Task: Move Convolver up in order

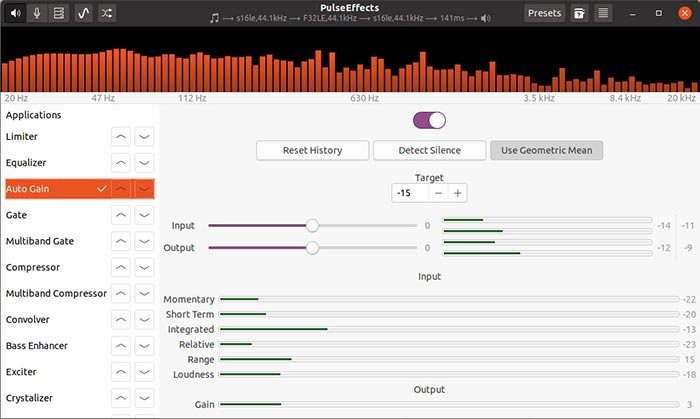Action: [121, 319]
